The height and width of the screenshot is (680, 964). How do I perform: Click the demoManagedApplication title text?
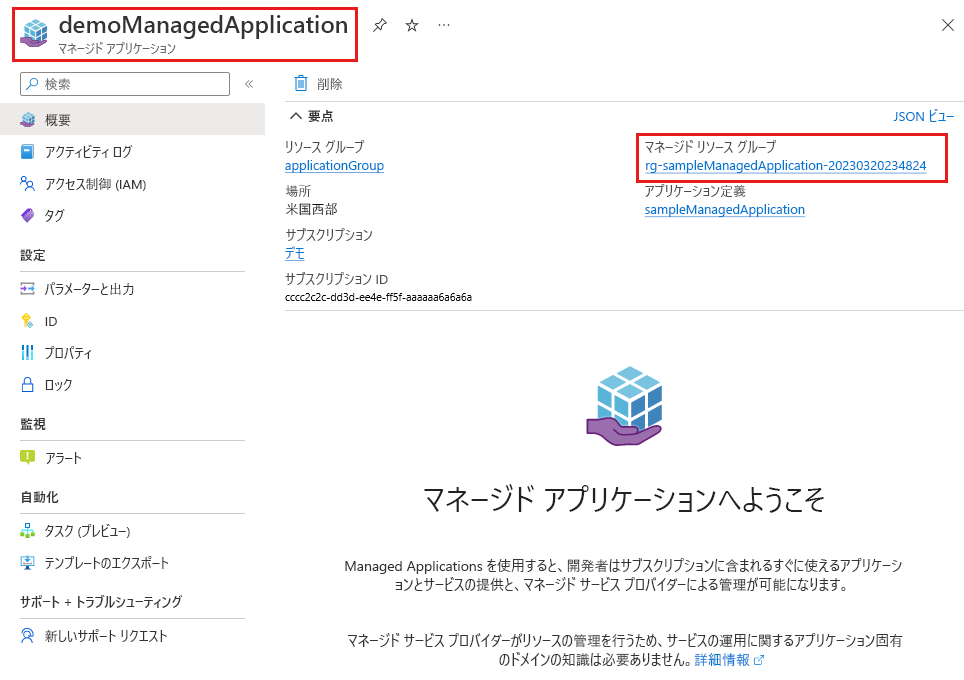203,25
